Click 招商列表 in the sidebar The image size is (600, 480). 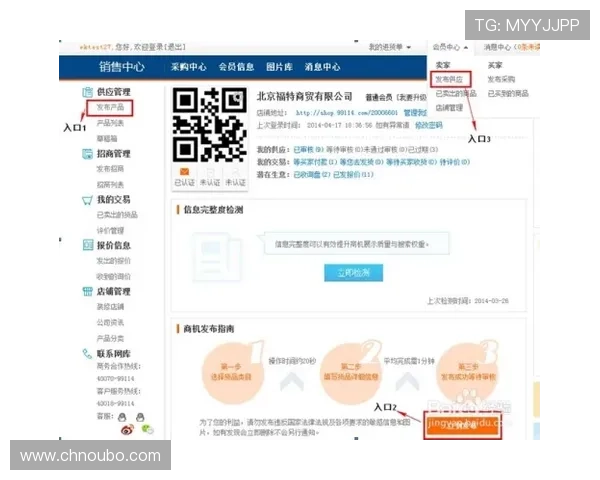click(110, 184)
